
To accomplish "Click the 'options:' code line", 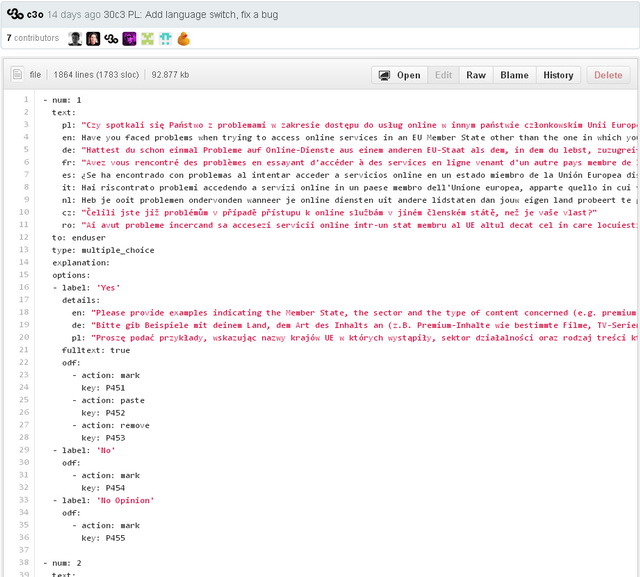I will pos(71,275).
